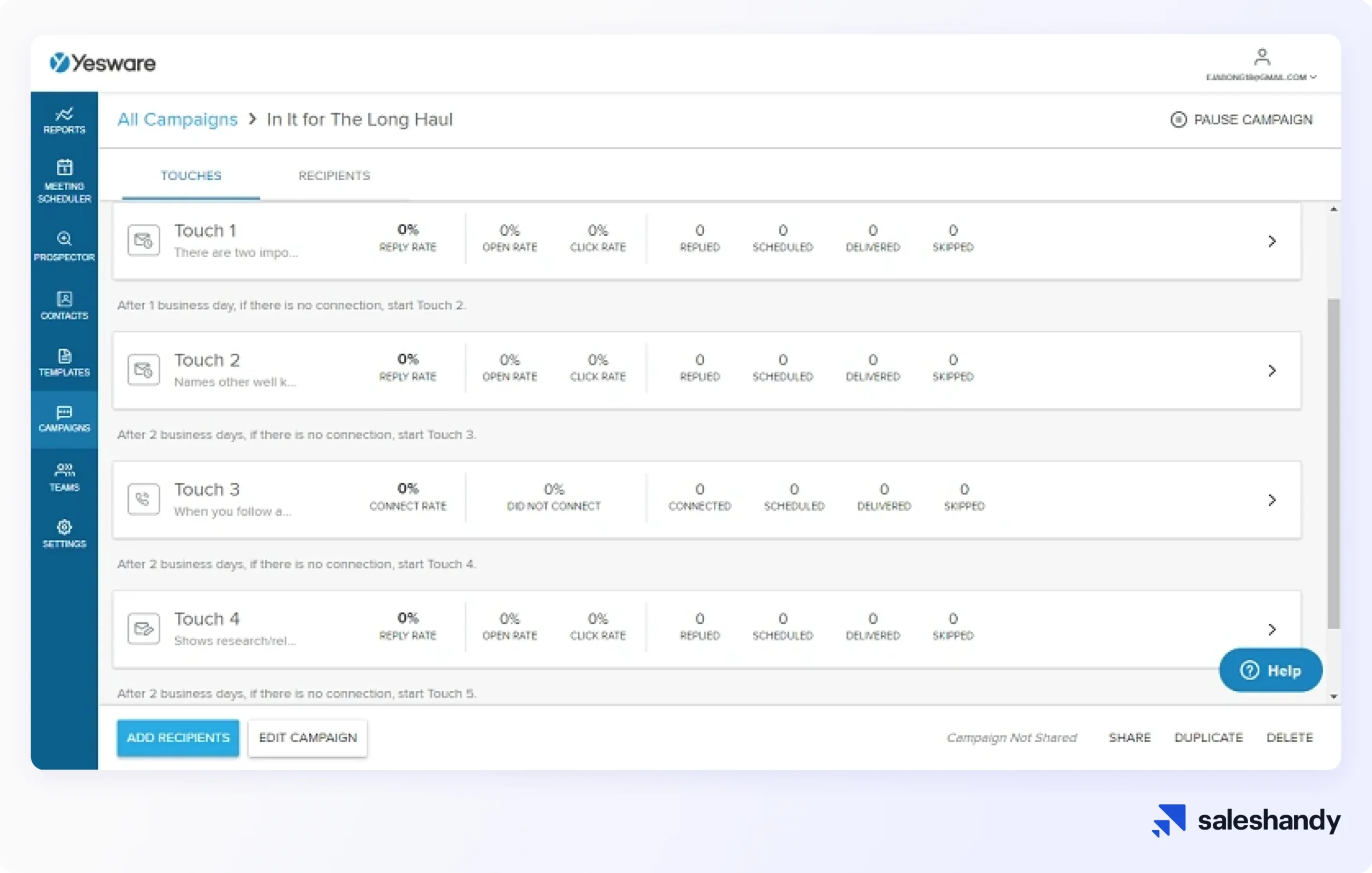Viewport: 1372px width, 873px height.
Task: Click the Add Recipients button
Action: (177, 738)
